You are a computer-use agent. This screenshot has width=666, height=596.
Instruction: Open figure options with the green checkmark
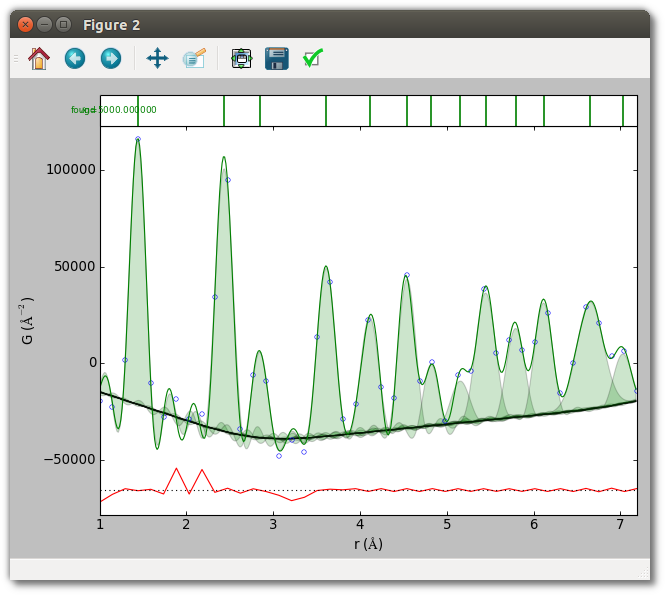313,58
